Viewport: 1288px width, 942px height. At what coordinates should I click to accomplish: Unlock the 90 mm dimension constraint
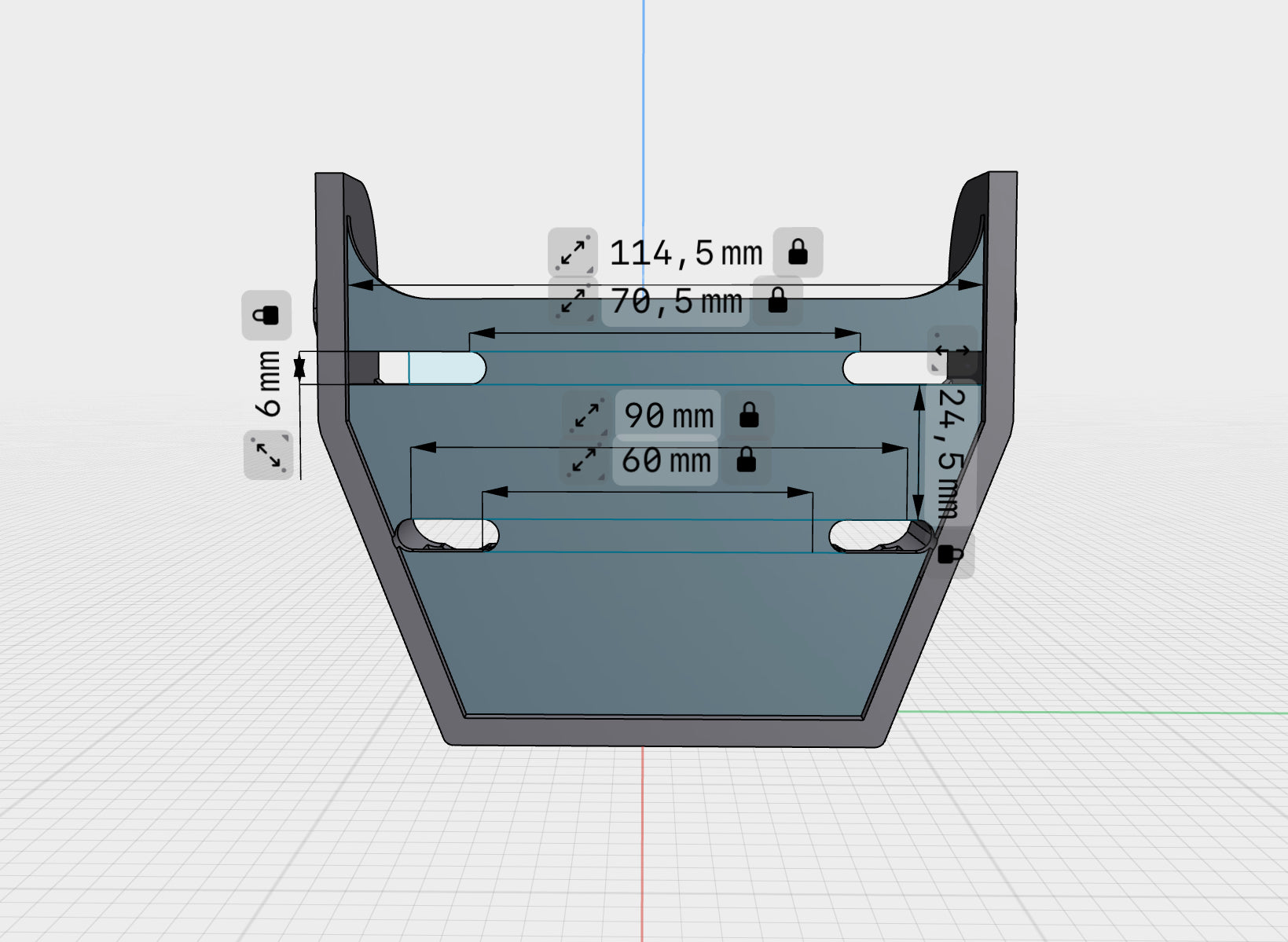coord(749,415)
